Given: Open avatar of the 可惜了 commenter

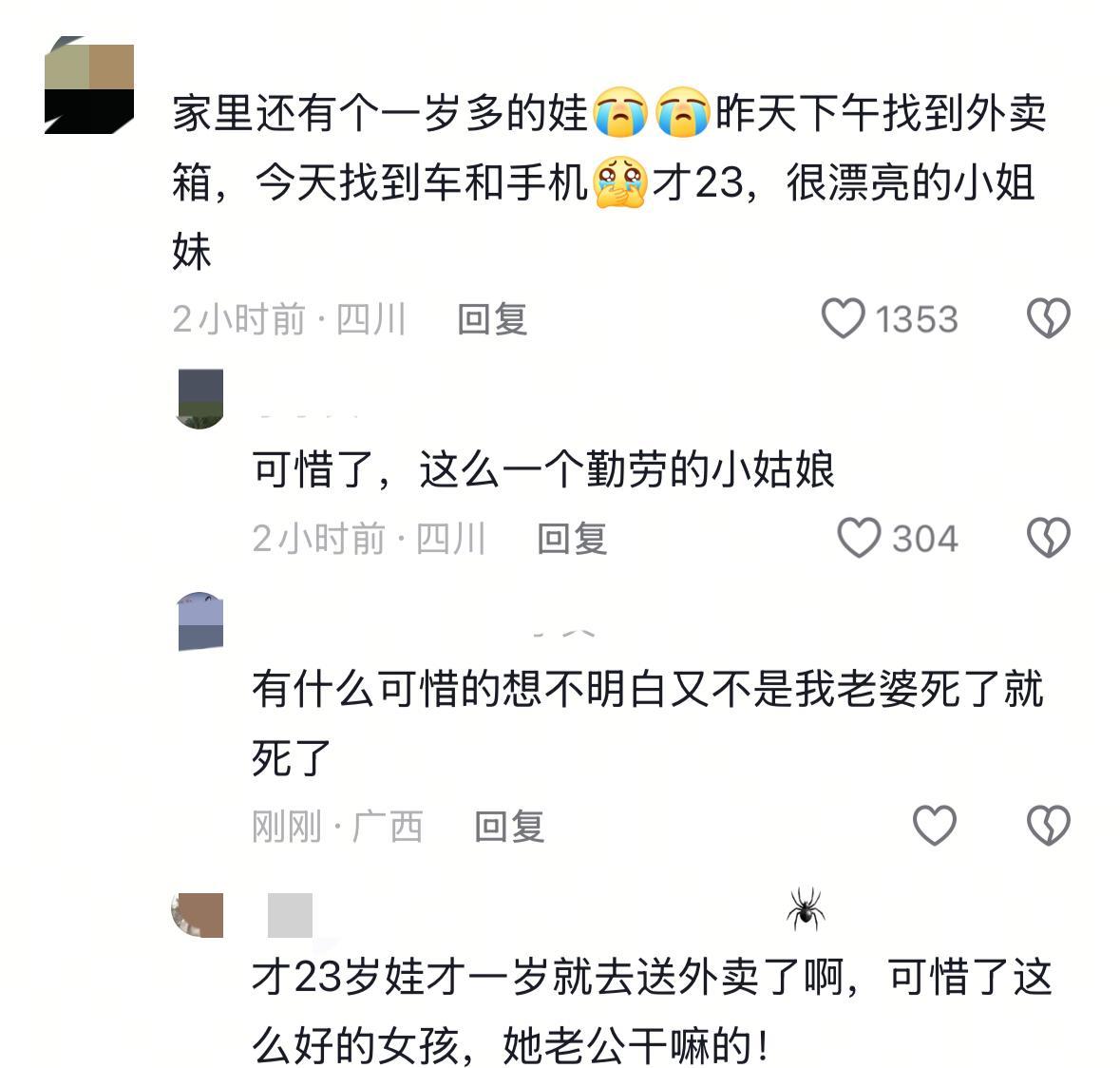Looking at the screenshot, I should [200, 399].
